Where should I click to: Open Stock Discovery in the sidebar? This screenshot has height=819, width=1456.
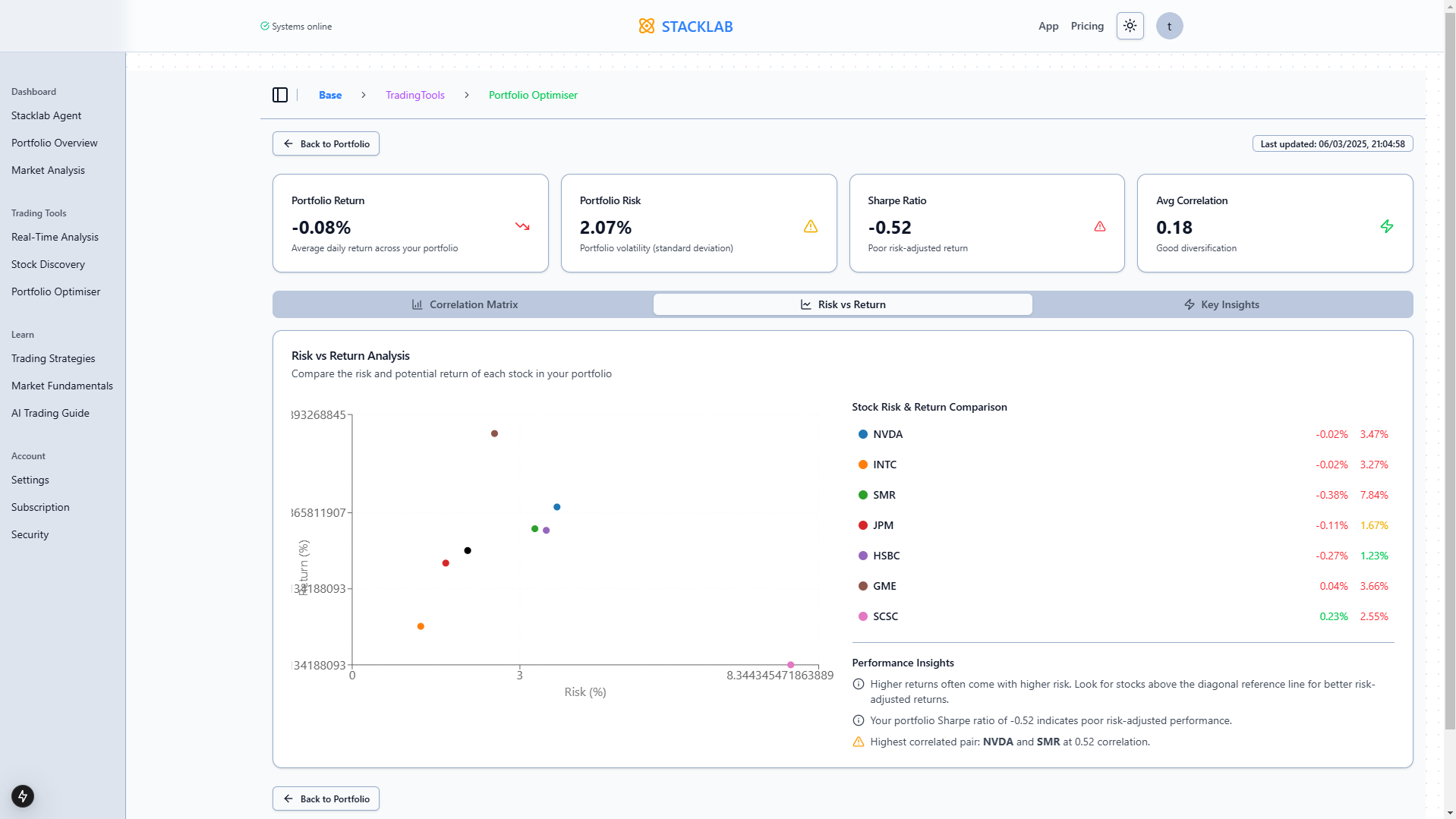click(x=48, y=264)
